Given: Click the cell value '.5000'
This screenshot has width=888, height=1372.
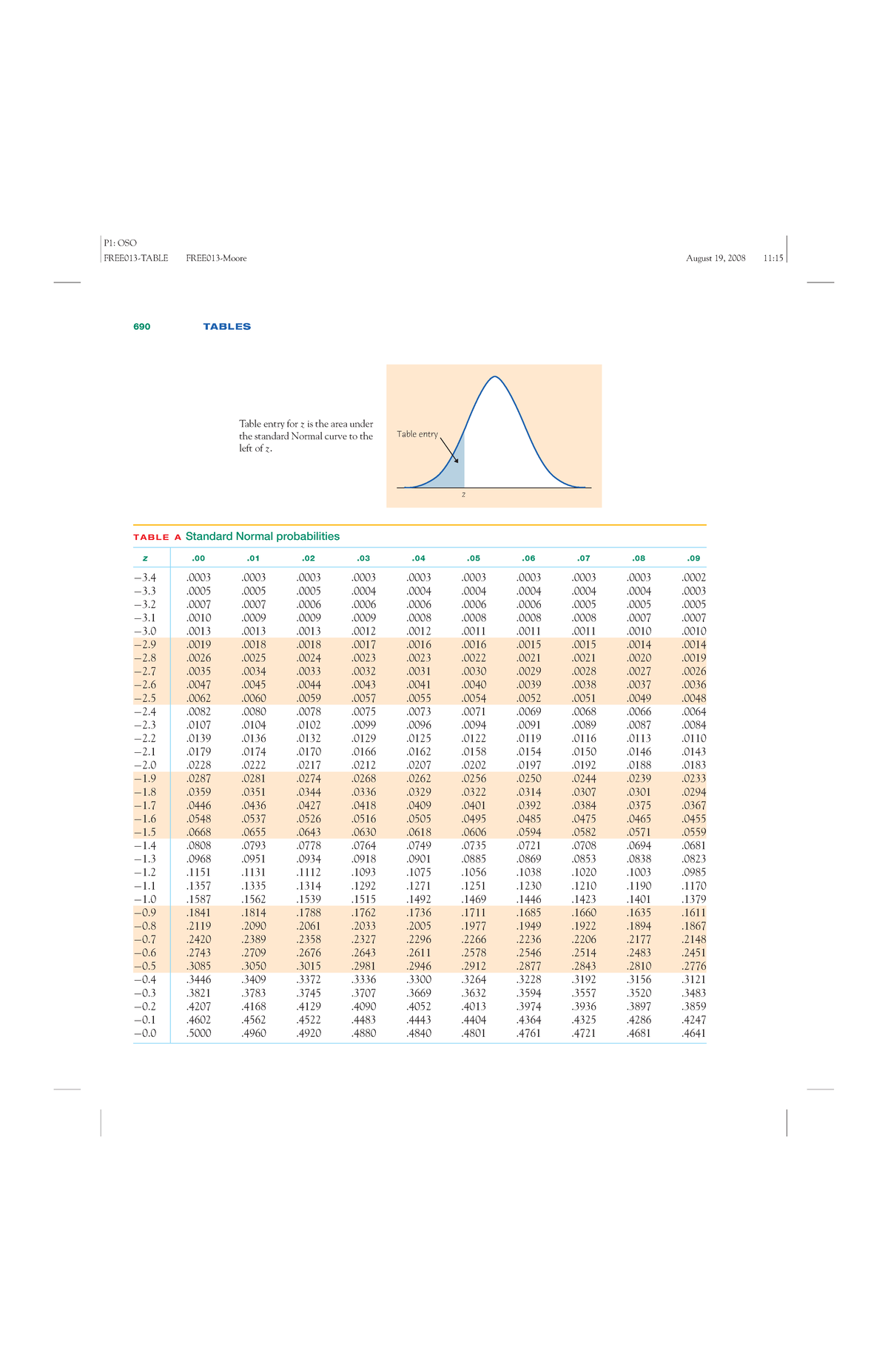Looking at the screenshot, I should (198, 1033).
